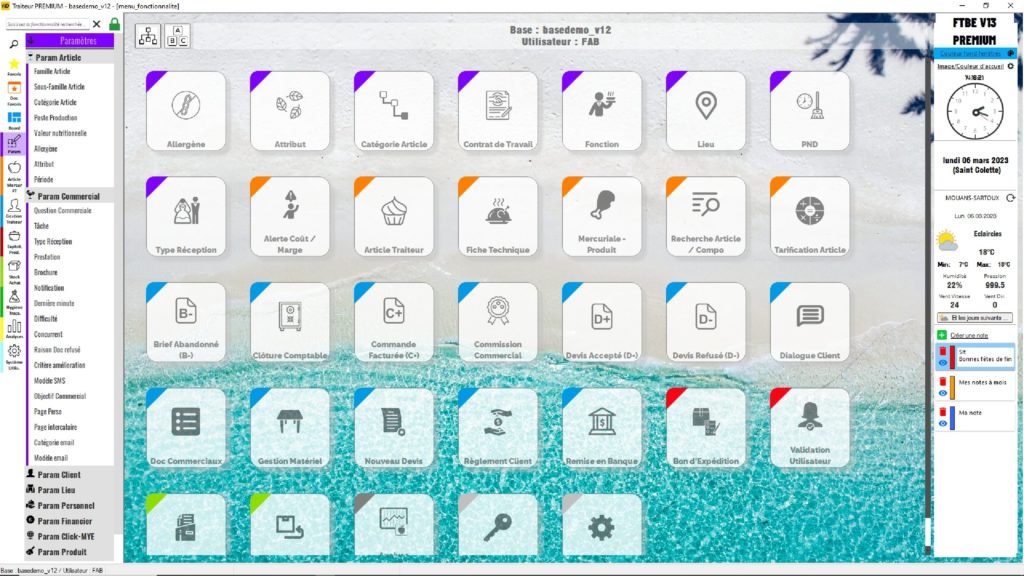1024x576 pixels.
Task: Open the Contrat de Travail tile
Action: coord(498,111)
